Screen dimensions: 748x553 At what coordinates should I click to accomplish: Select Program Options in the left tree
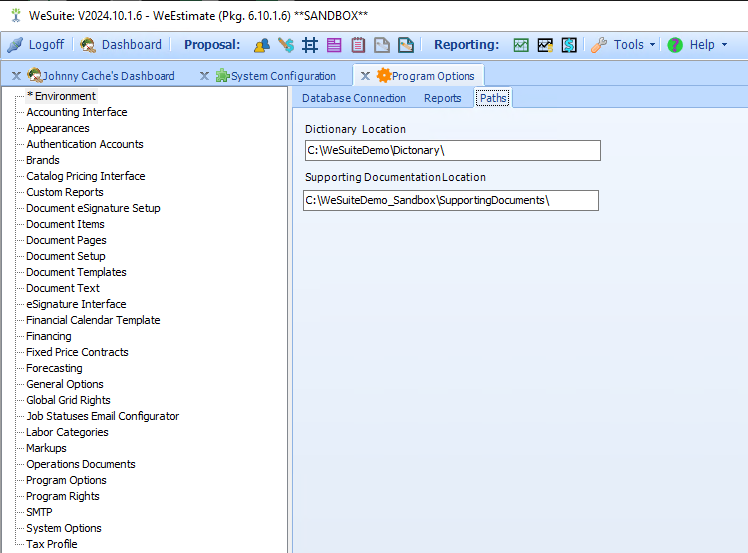tap(66, 480)
